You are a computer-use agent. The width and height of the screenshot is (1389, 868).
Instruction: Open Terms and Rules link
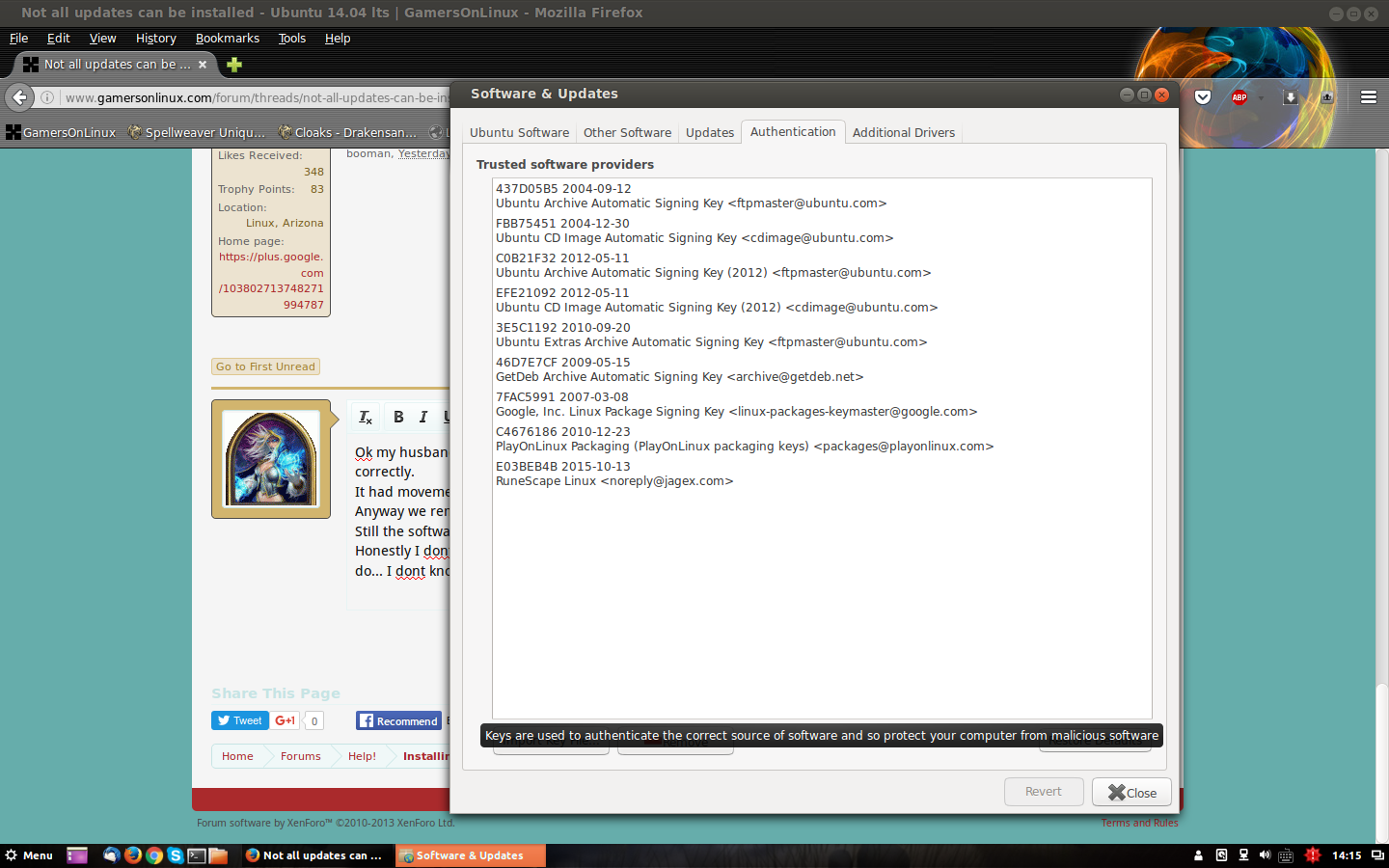[x=1139, y=823]
